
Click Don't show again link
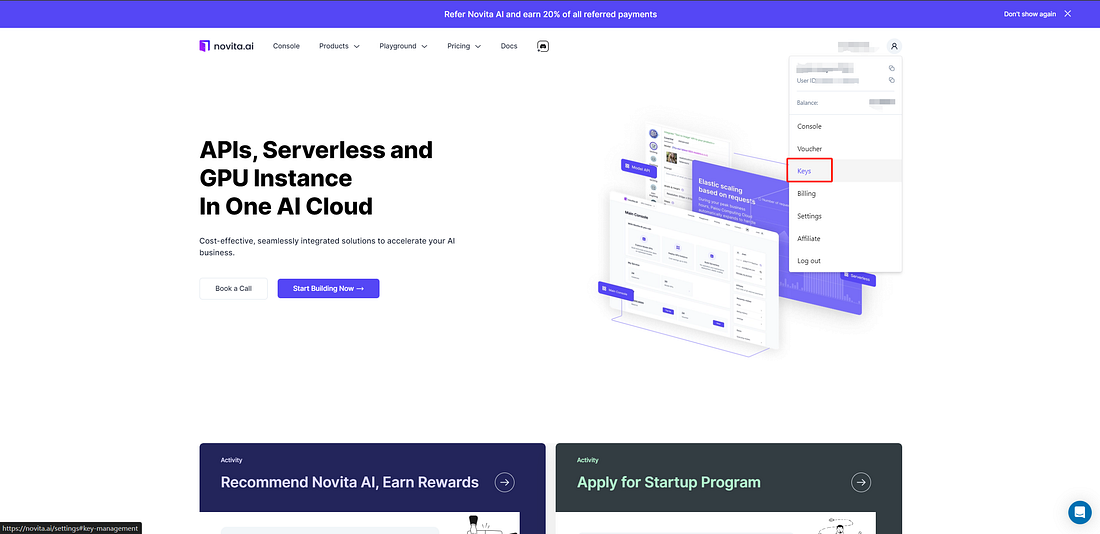pos(1031,14)
